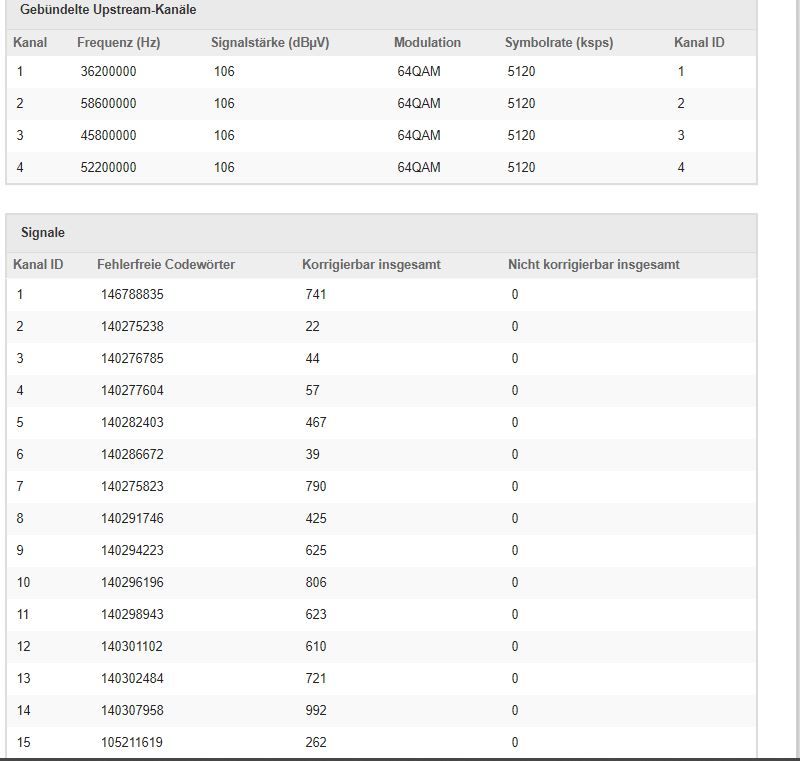The height and width of the screenshot is (761, 800).
Task: Select the codeword count 140301102
Action: [x=132, y=647]
